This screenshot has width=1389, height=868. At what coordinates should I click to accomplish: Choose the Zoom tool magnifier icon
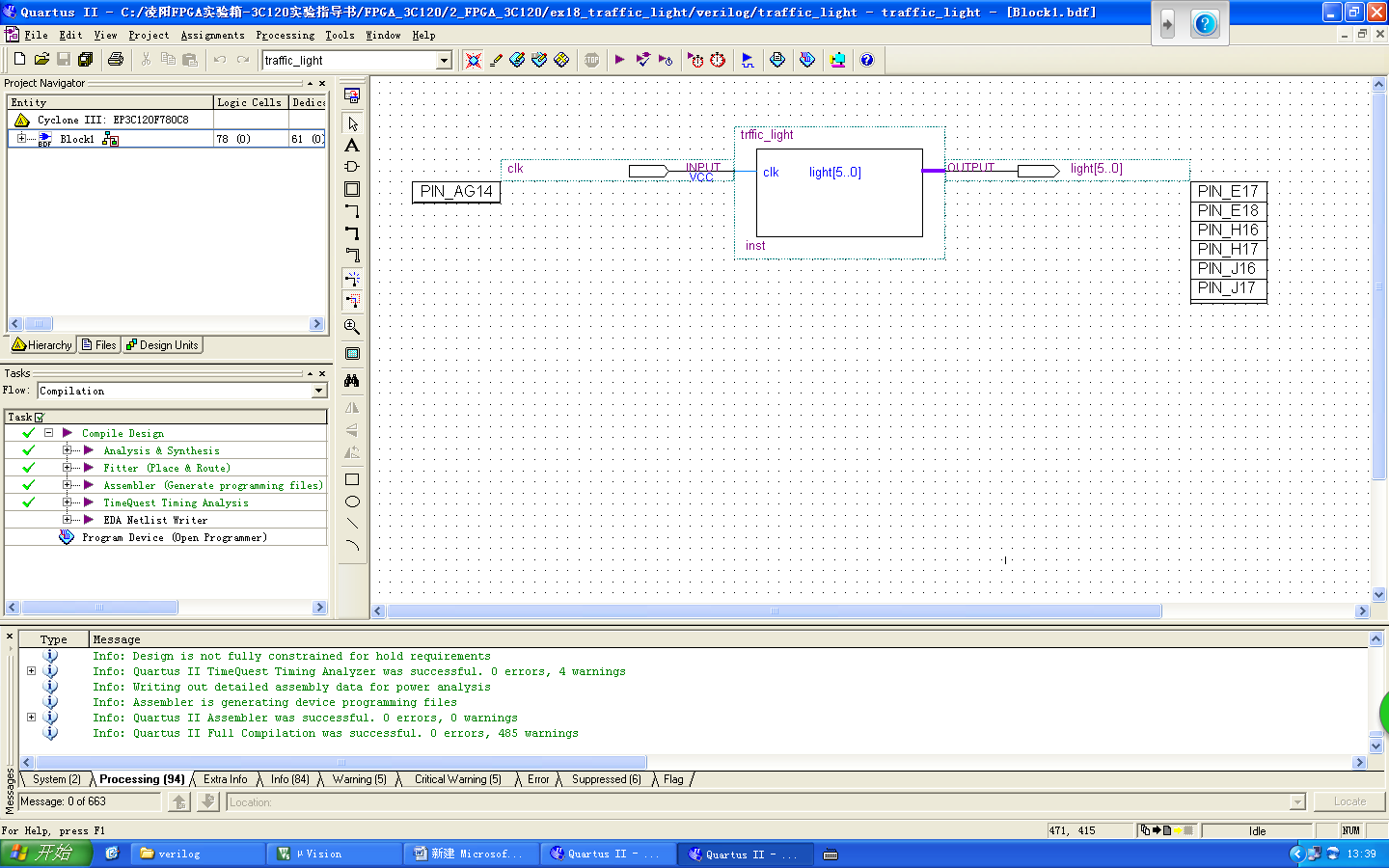(x=352, y=327)
